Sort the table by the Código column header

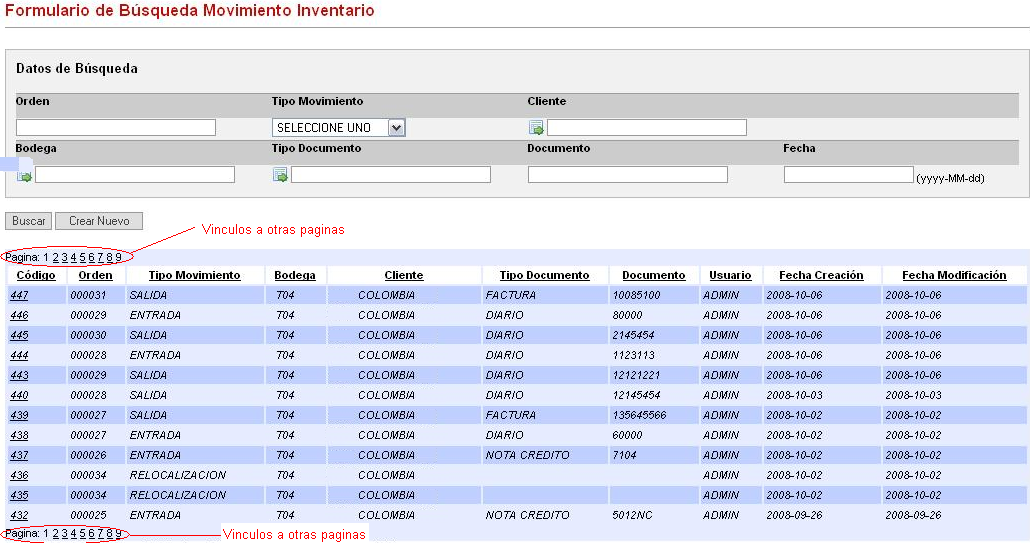tap(36, 275)
